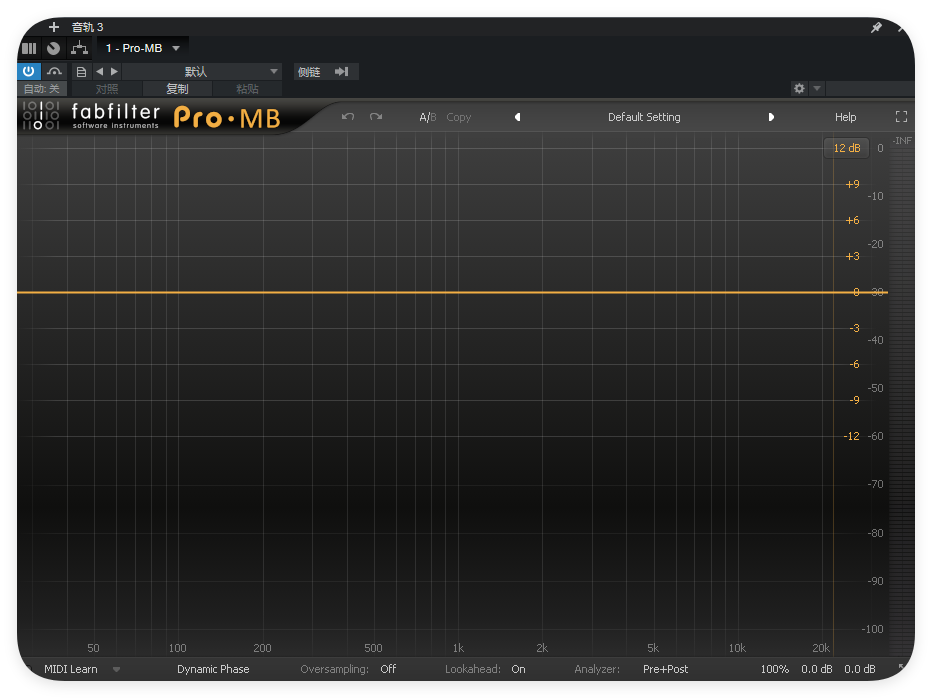Select next FabFilter preset arrow
The height and width of the screenshot is (698, 932).
[771, 117]
